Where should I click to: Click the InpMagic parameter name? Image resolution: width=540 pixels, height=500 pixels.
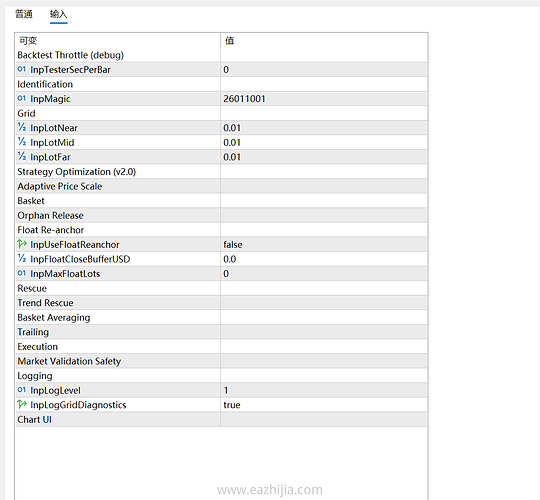[x=50, y=99]
